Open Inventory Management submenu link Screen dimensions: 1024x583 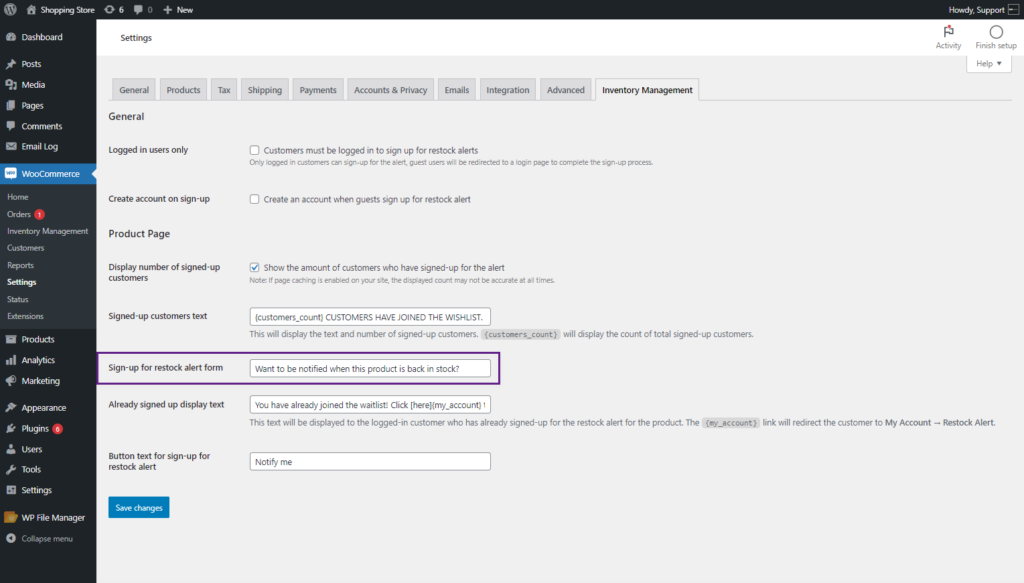click(x=48, y=231)
